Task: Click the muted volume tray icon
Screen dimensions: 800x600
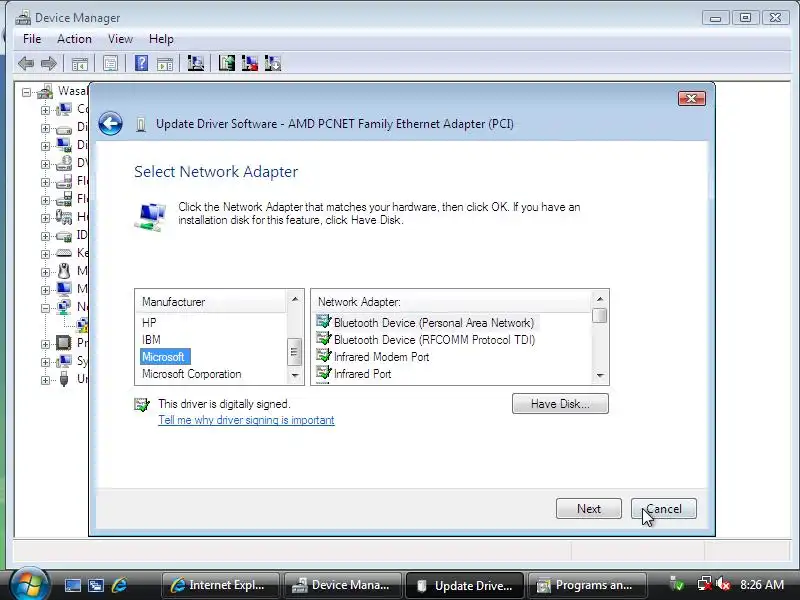Action: pos(723,584)
